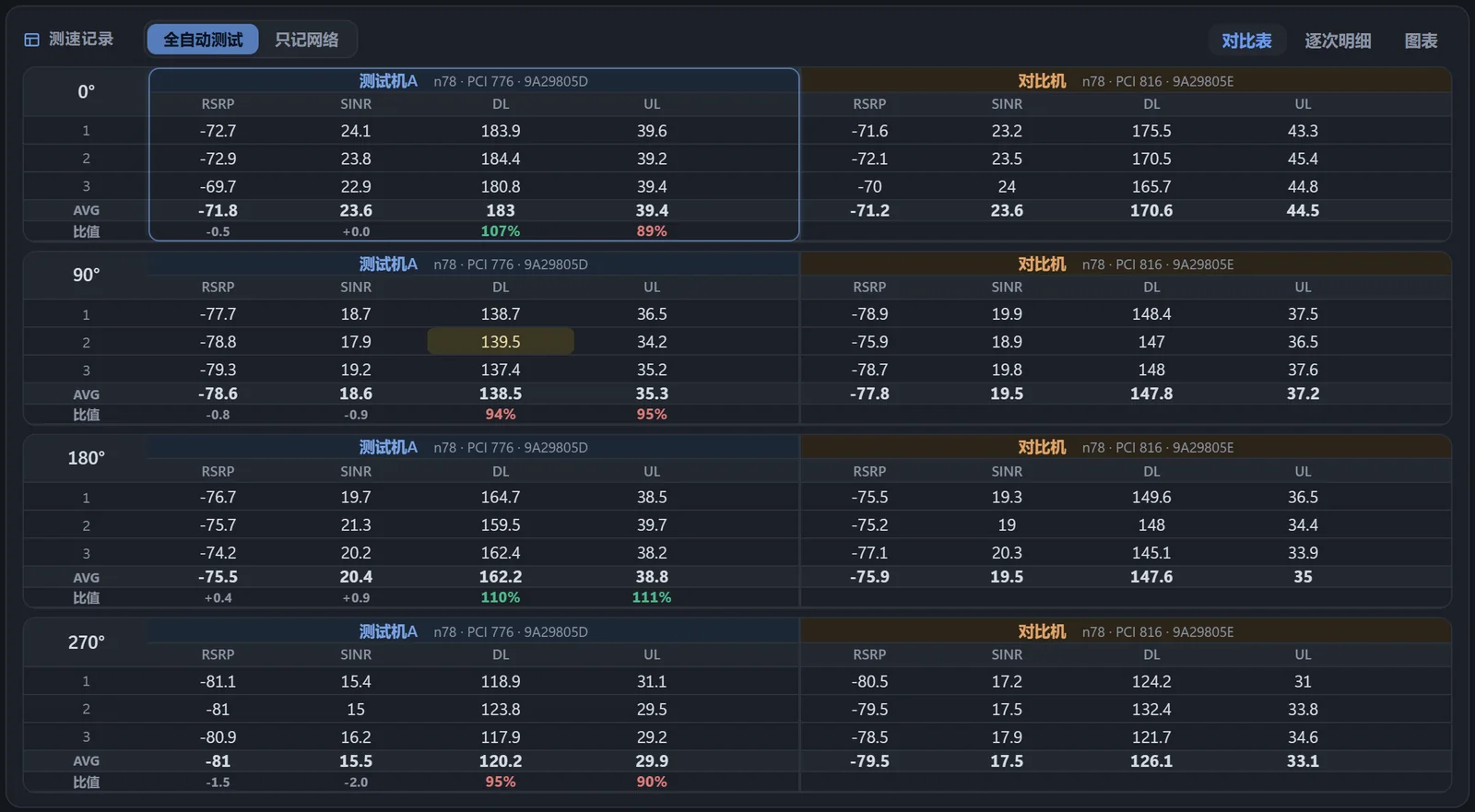Screen dimensions: 1475x812
Task: Select the DL value 118.9
Action: (x=501, y=681)
